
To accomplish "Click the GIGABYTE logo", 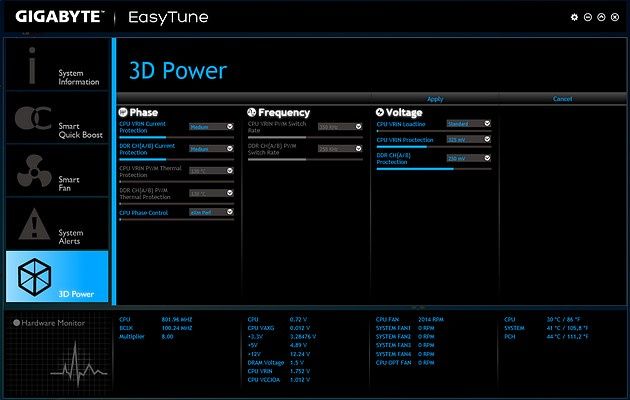I will [x=59, y=17].
